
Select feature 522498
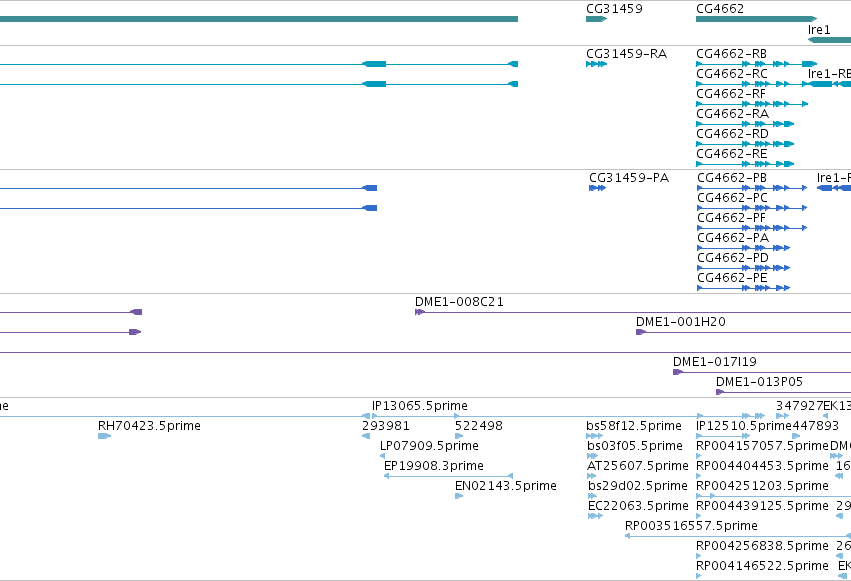[x=479, y=426]
